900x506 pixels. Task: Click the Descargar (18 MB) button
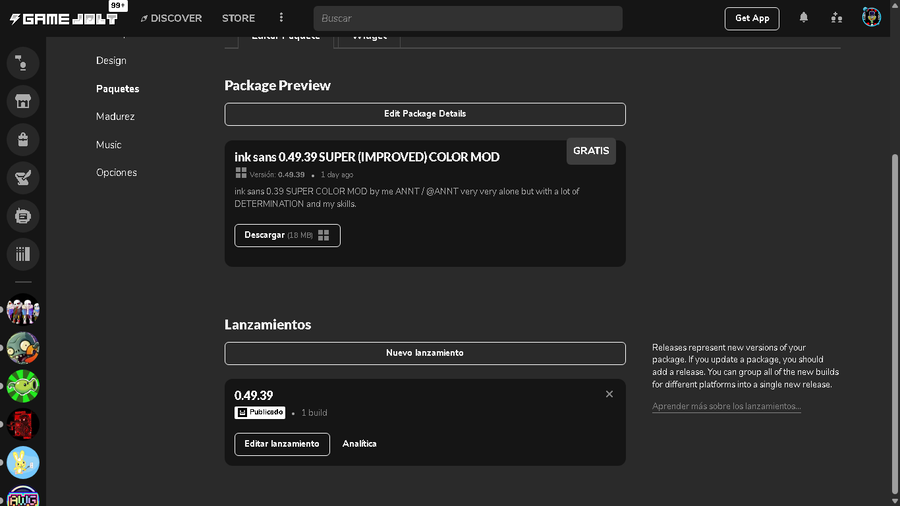(287, 235)
